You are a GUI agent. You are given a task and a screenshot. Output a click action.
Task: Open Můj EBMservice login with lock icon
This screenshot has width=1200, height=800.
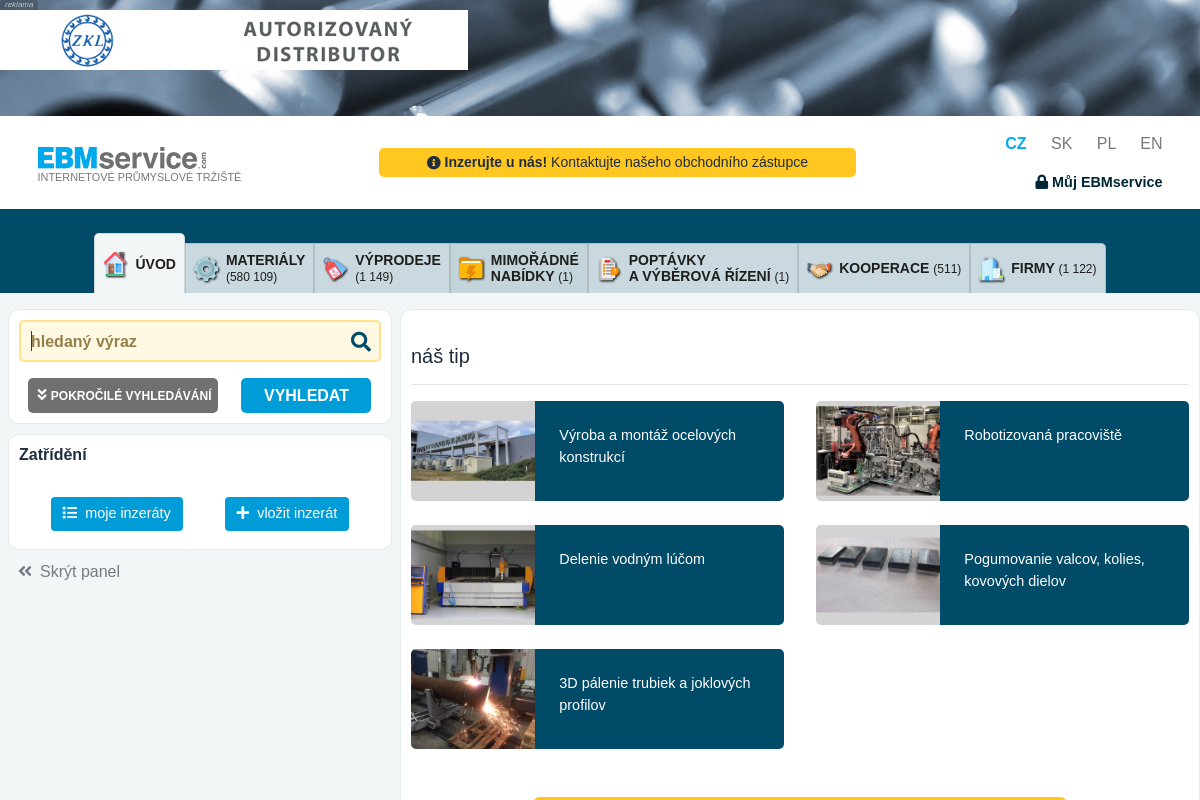[1099, 182]
